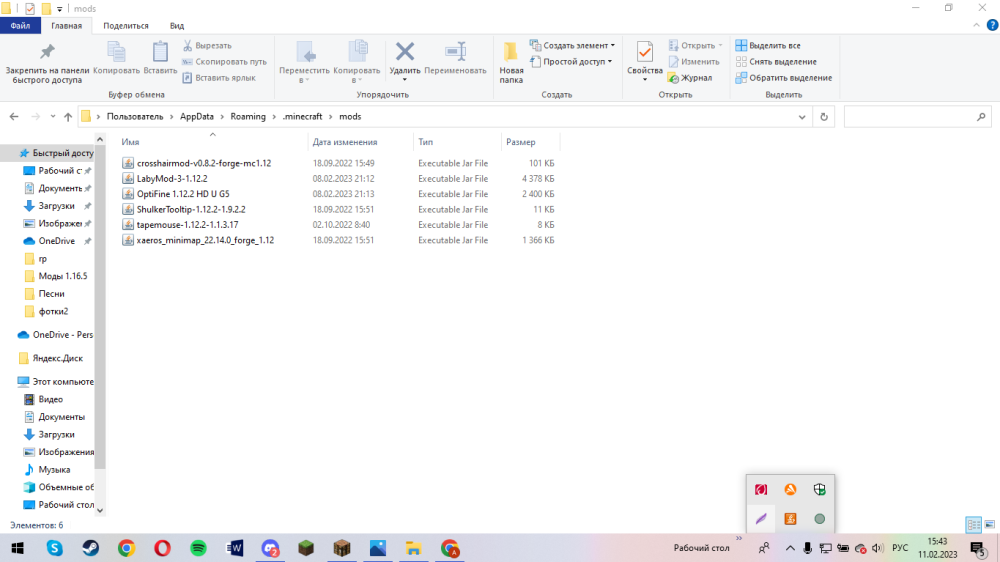The image size is (1000, 562).
Task: Click Снять выделение deselect
Action: coord(776,62)
